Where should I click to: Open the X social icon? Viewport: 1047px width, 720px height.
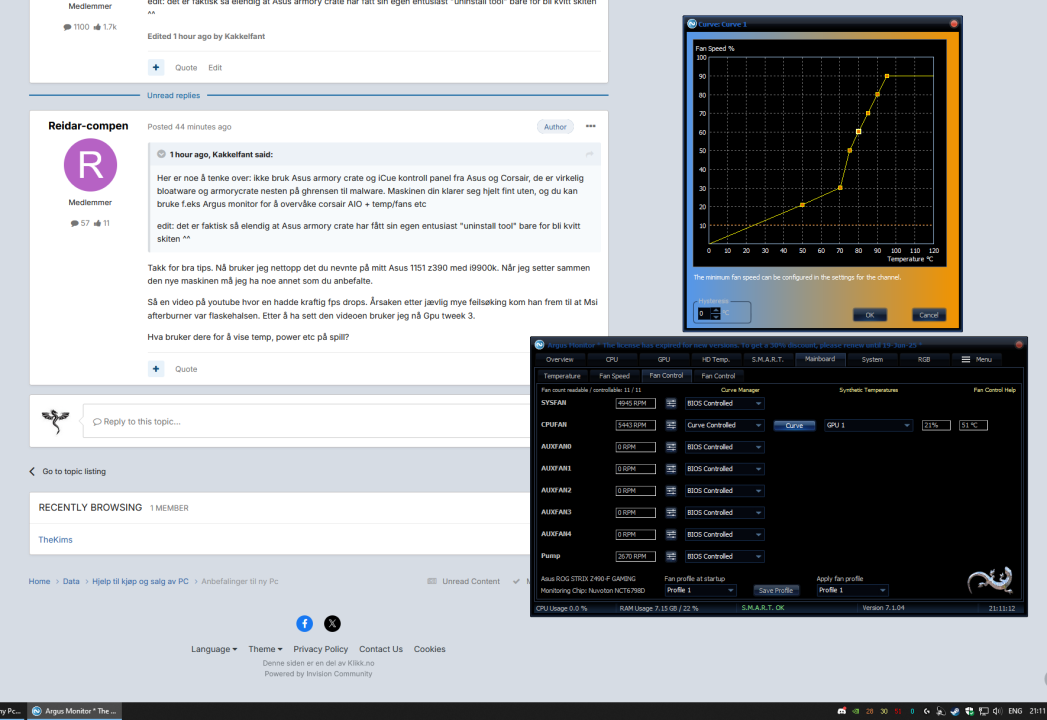tap(333, 624)
